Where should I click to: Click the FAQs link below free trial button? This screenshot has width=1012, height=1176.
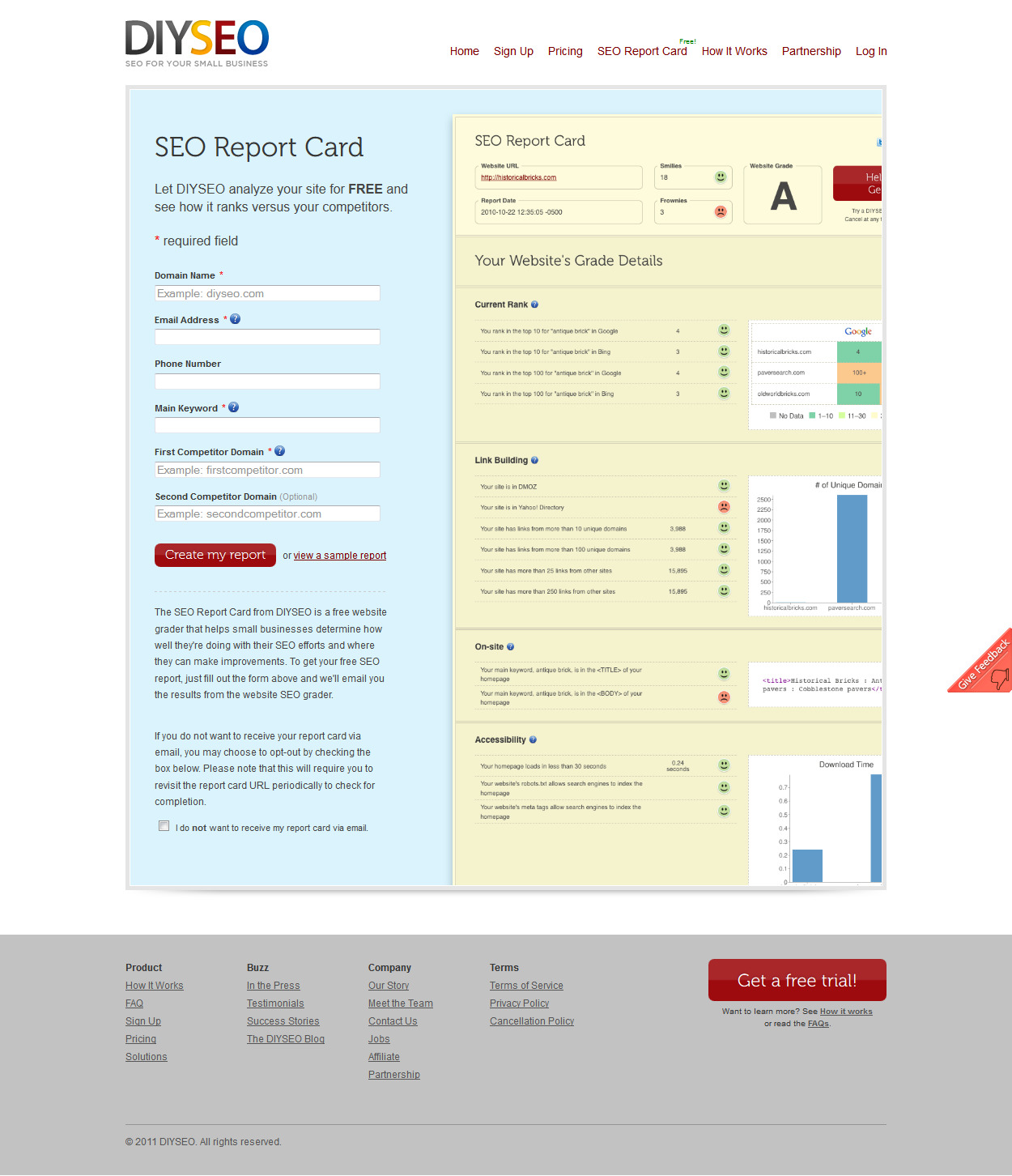[819, 1024]
